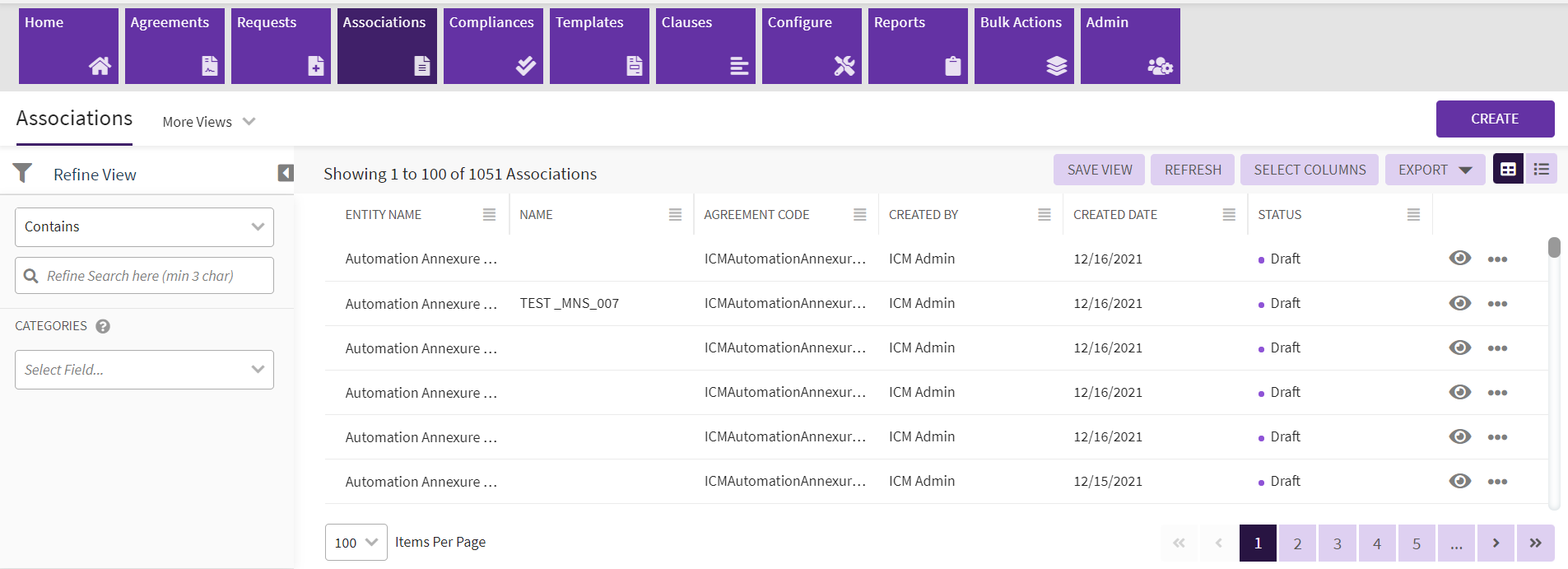Click the Create button
The width and height of the screenshot is (1568, 569).
[1494, 119]
